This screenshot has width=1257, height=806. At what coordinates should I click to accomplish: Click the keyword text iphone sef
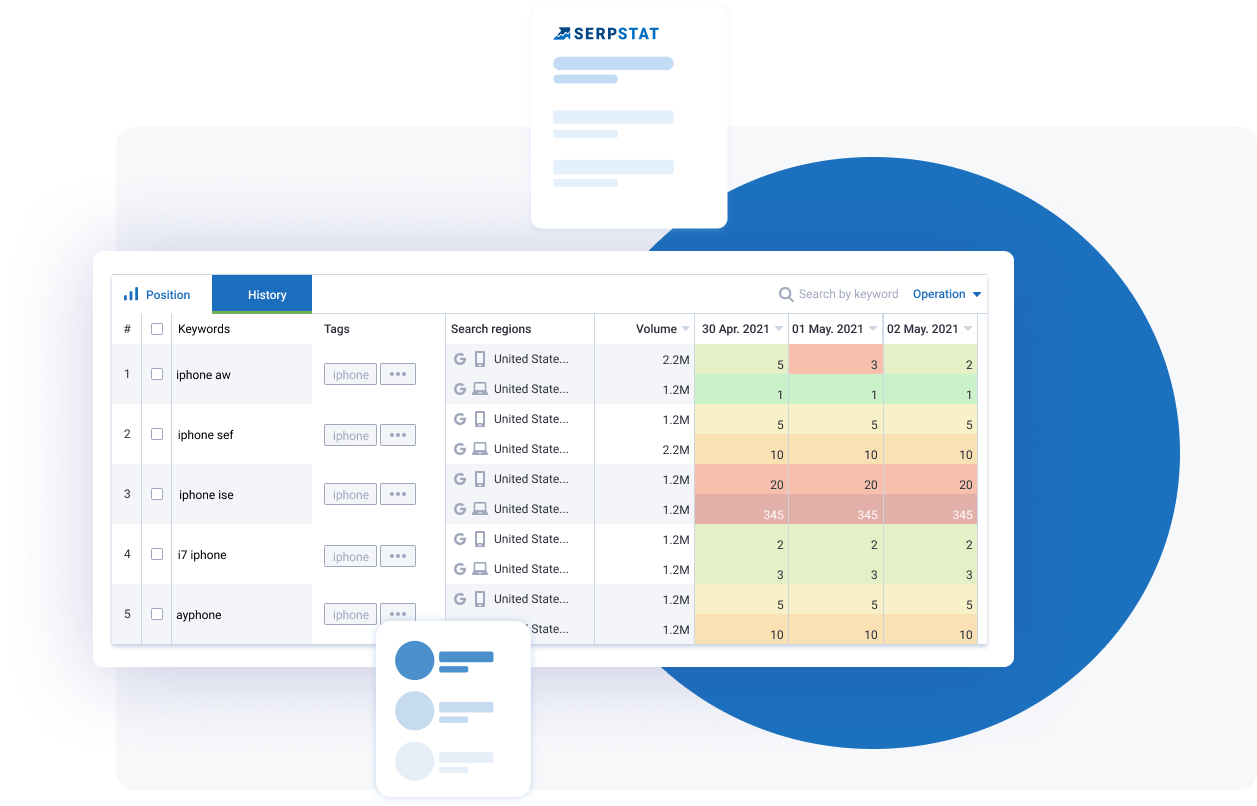206,435
